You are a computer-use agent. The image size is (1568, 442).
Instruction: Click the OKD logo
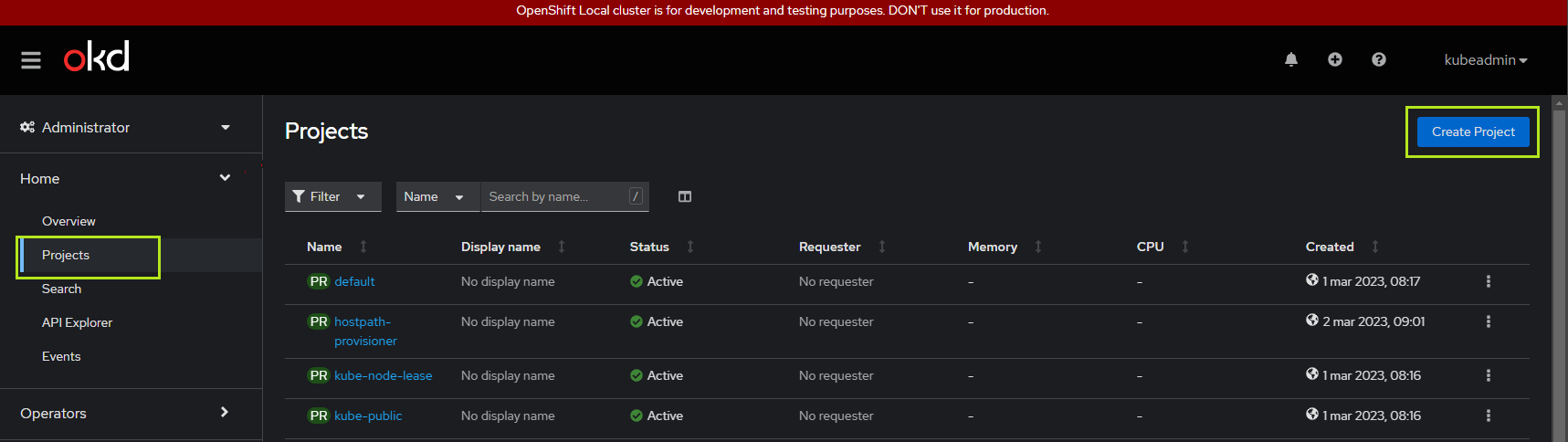[97, 57]
